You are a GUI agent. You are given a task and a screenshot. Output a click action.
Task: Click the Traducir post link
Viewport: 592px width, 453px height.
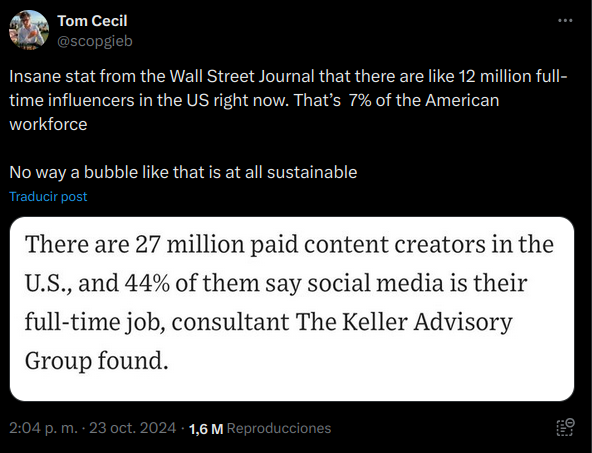48,196
